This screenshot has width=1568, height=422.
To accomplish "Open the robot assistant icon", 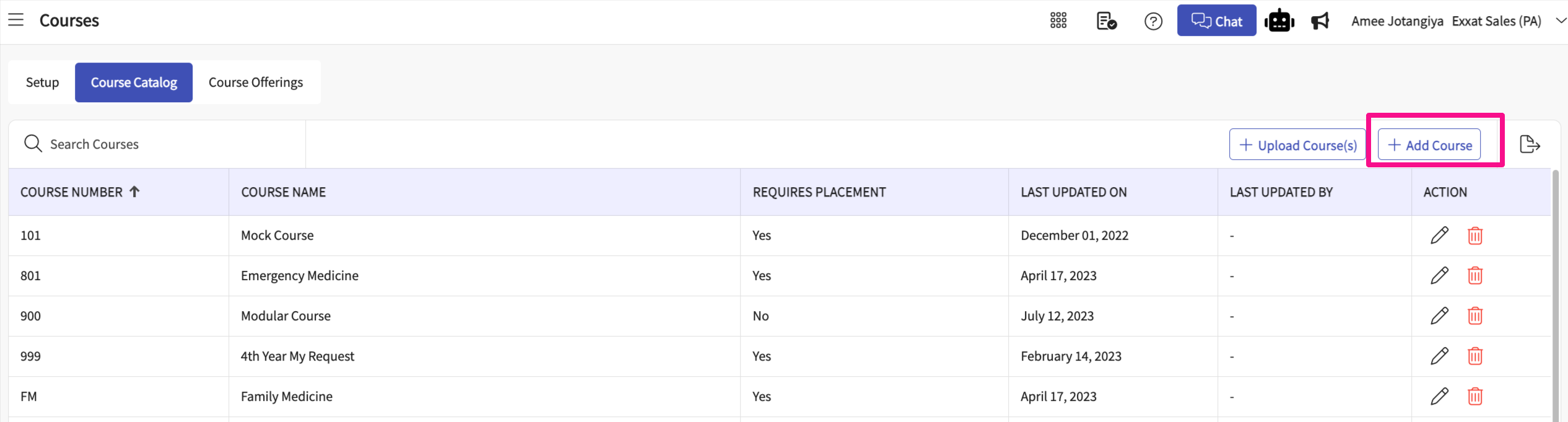I will (1279, 21).
